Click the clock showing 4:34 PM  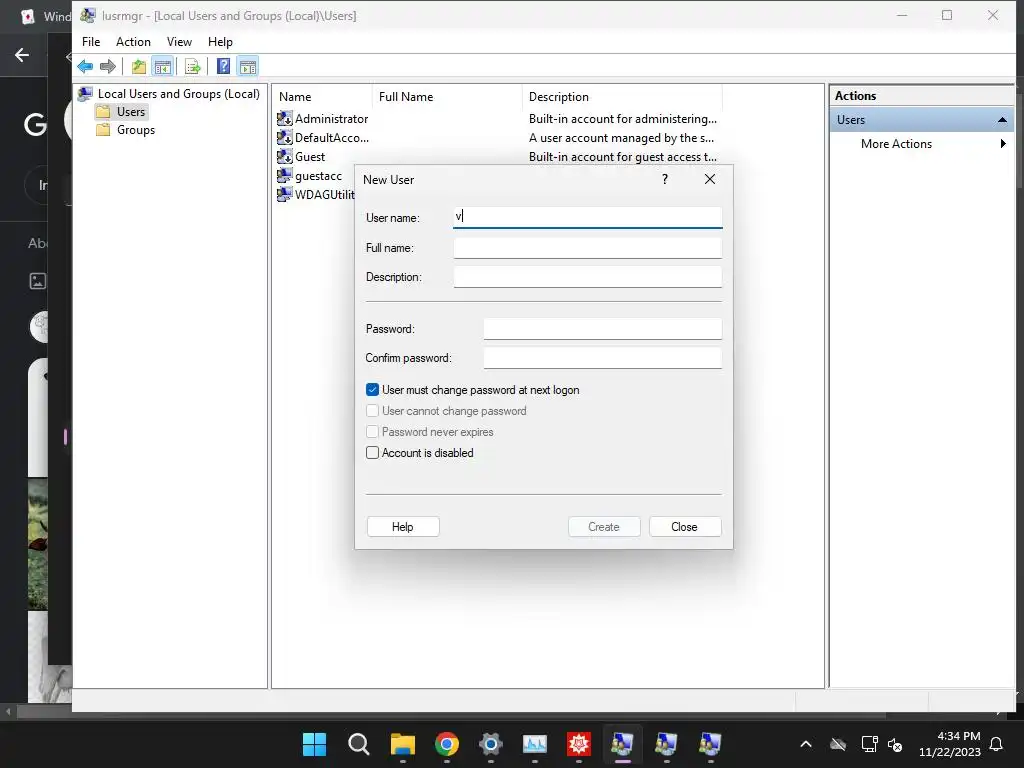tap(959, 736)
